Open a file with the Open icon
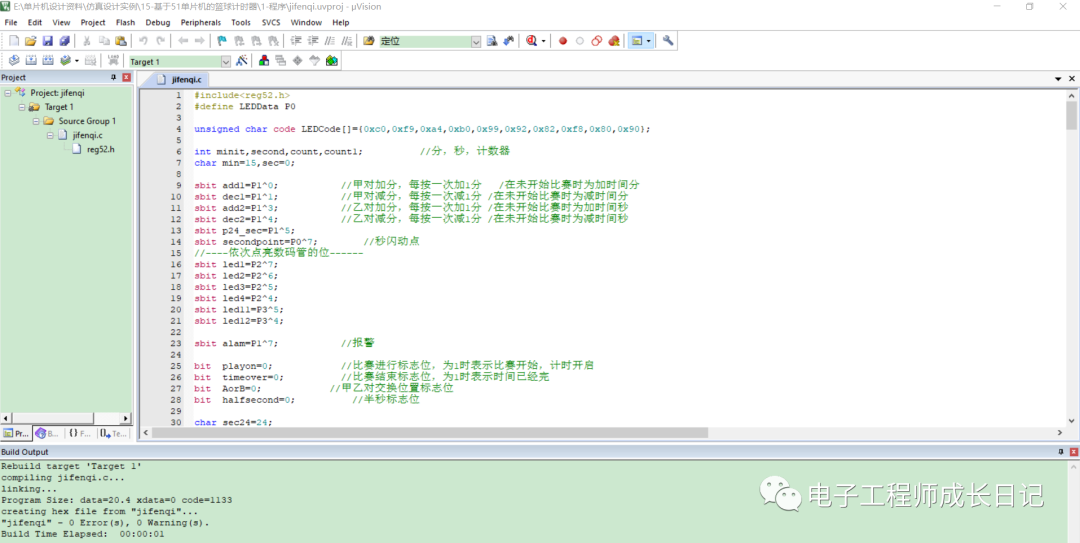This screenshot has width=1080, height=543. pos(30,41)
